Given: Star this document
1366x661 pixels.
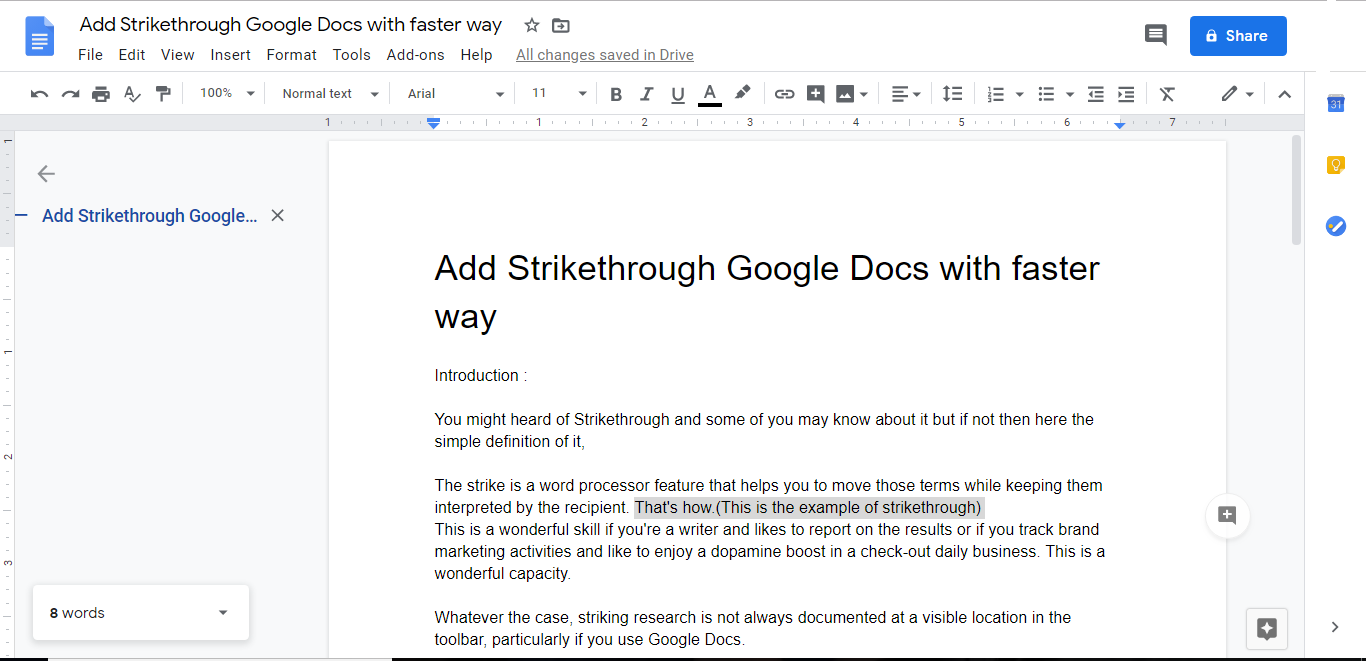Looking at the screenshot, I should (532, 25).
